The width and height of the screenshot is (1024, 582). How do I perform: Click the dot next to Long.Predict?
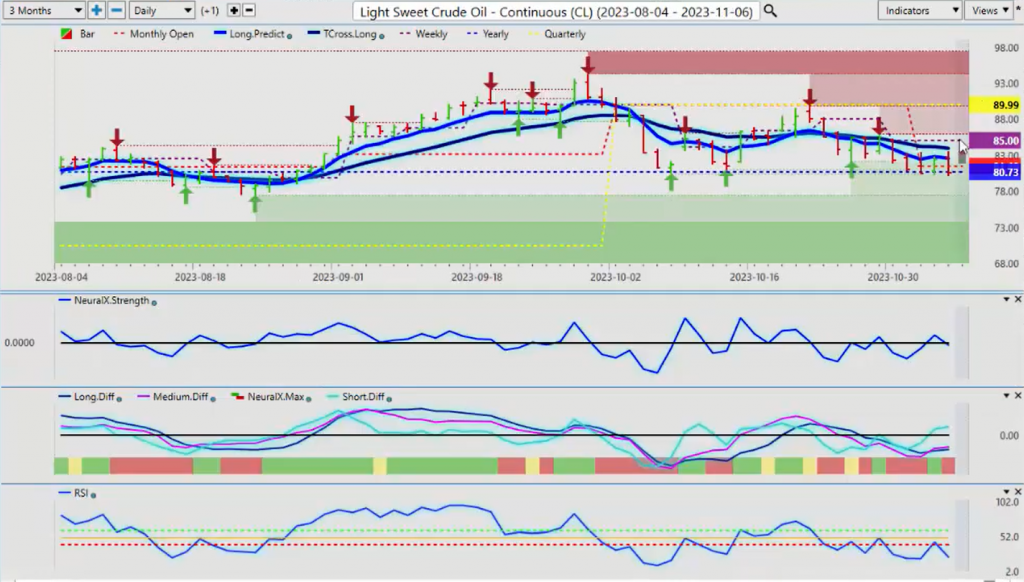point(289,36)
